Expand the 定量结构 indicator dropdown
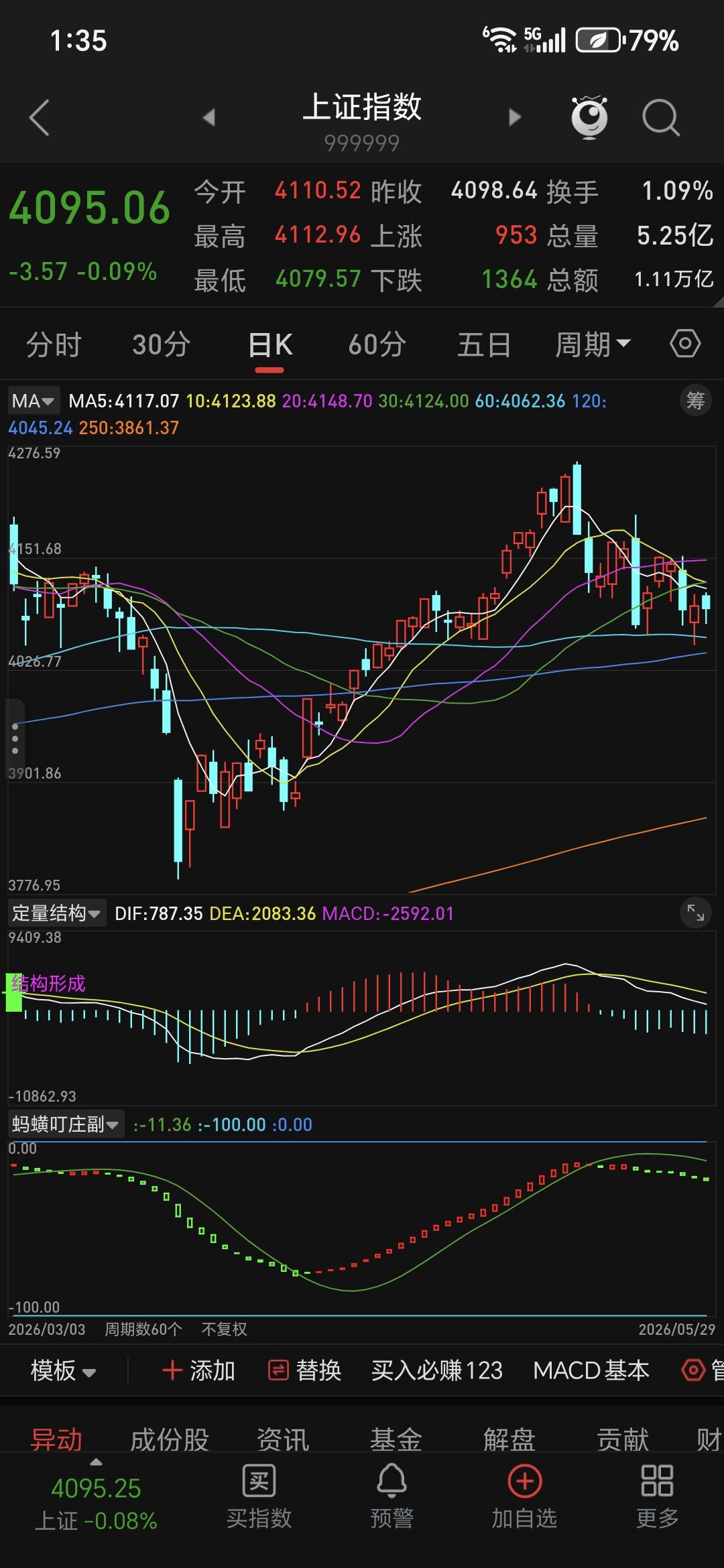 tap(57, 913)
